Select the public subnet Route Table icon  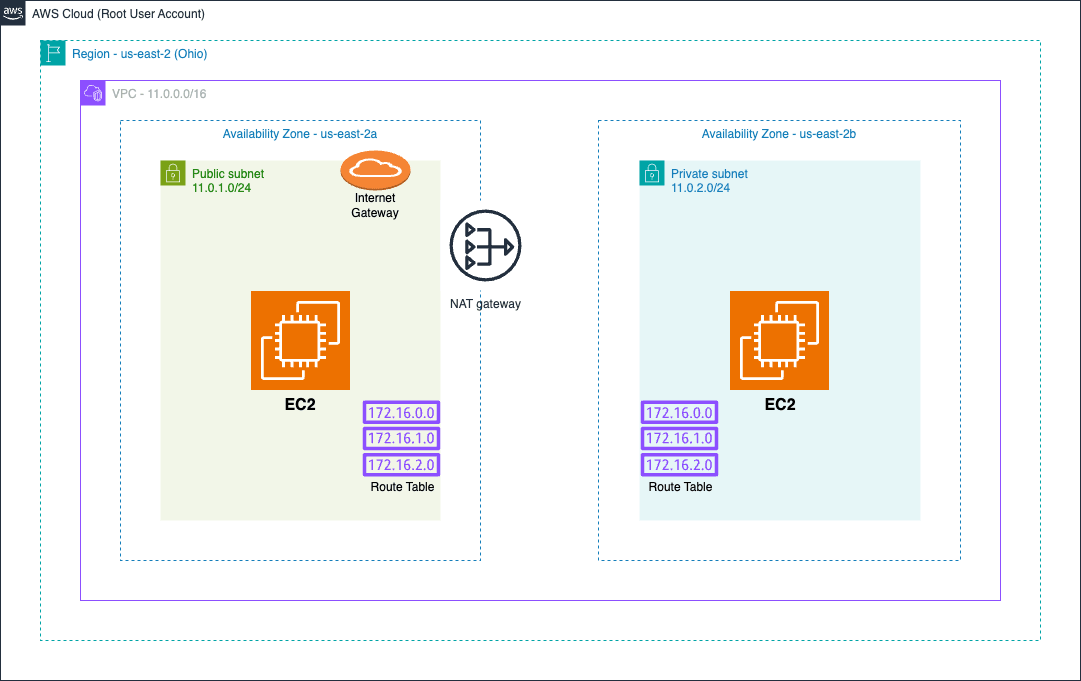tap(401, 438)
